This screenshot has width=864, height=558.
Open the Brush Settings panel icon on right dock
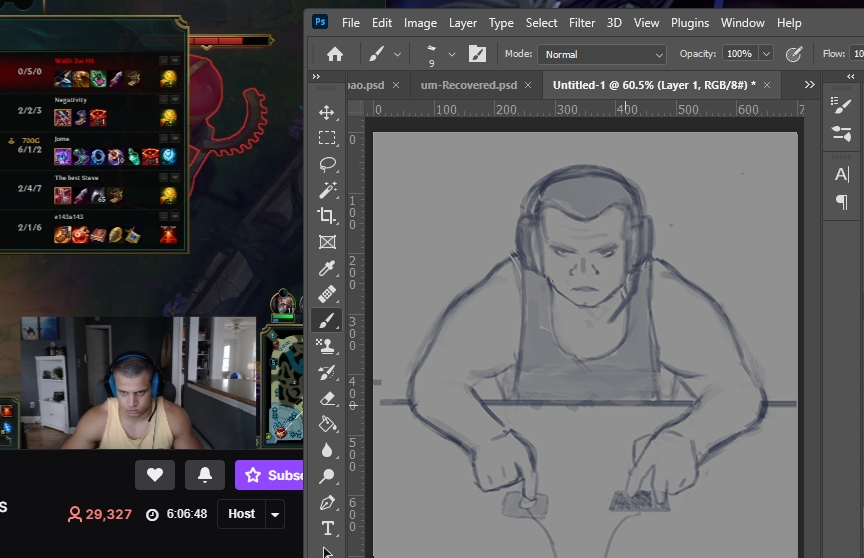pos(841,105)
